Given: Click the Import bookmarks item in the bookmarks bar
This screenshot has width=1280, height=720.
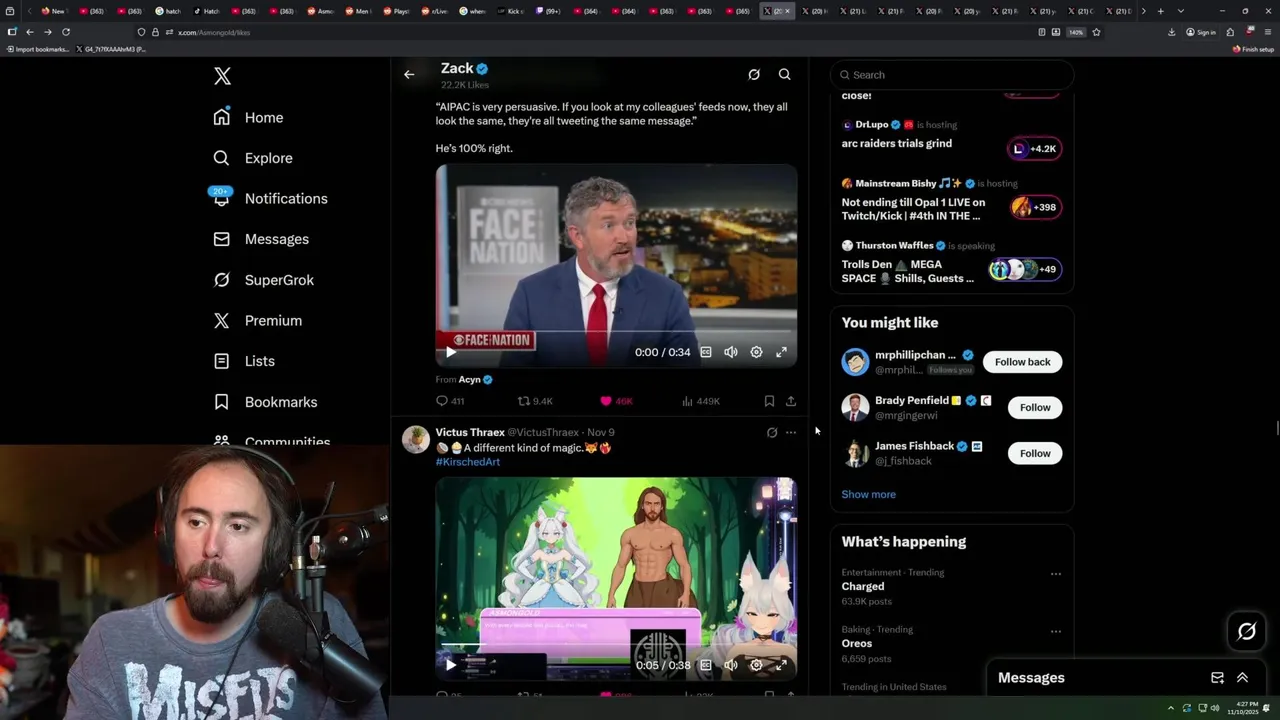Looking at the screenshot, I should click(x=38, y=49).
